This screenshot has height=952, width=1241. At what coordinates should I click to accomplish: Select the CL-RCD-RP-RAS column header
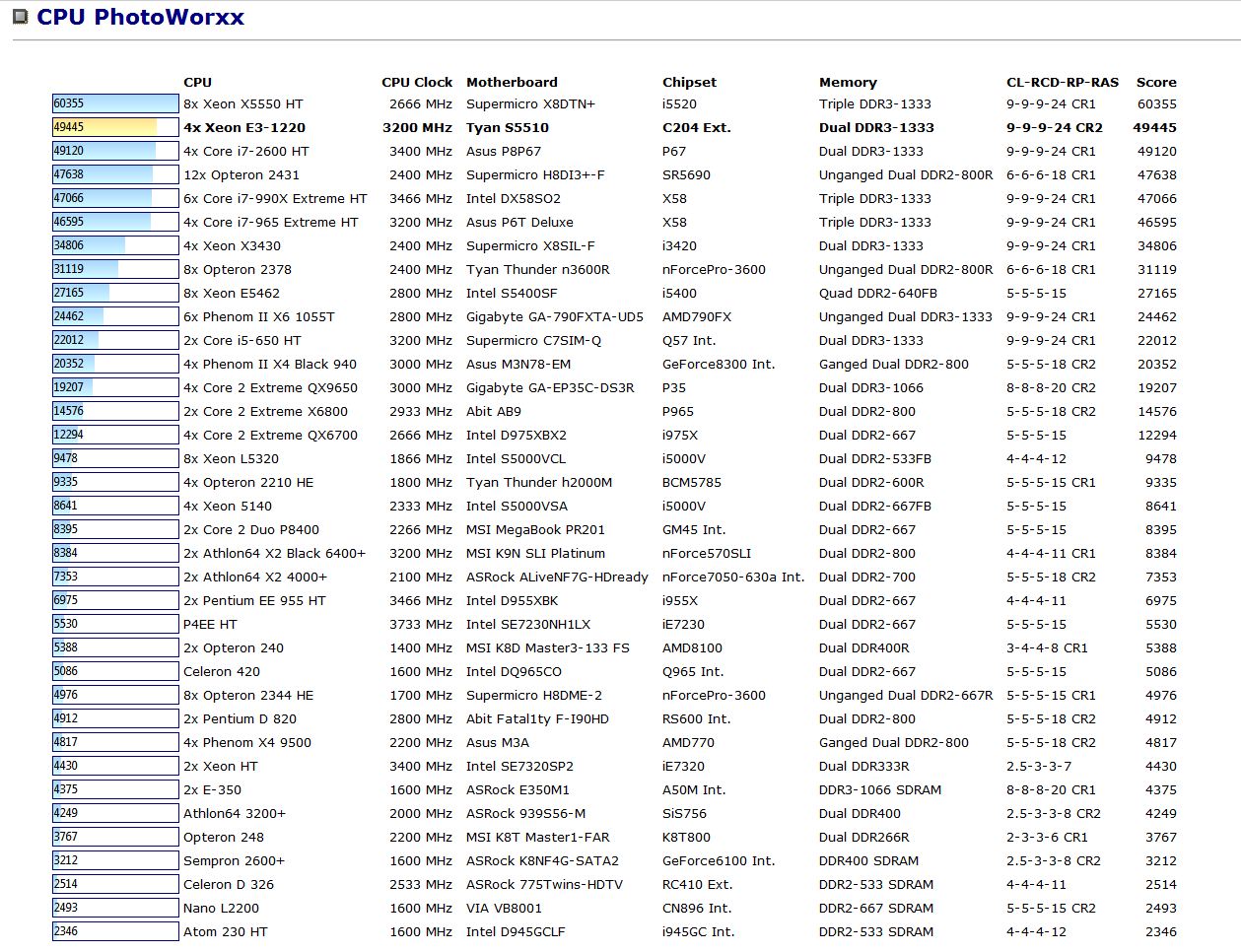tap(1063, 82)
